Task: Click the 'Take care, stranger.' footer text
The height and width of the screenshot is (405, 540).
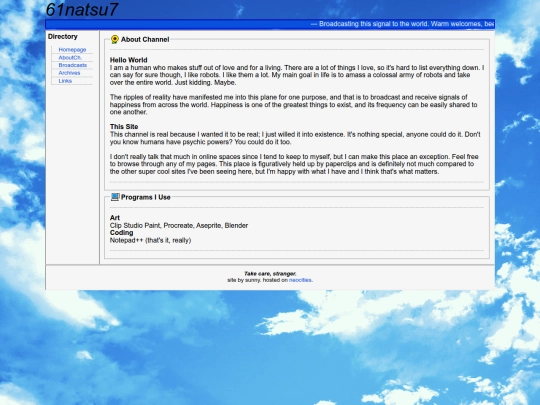Action: coord(270,274)
